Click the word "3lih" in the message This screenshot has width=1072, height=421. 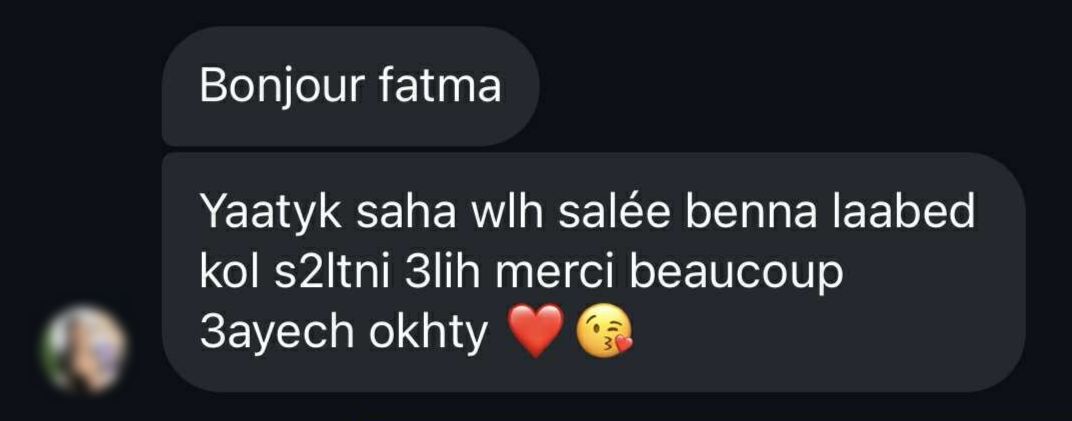tap(438, 272)
